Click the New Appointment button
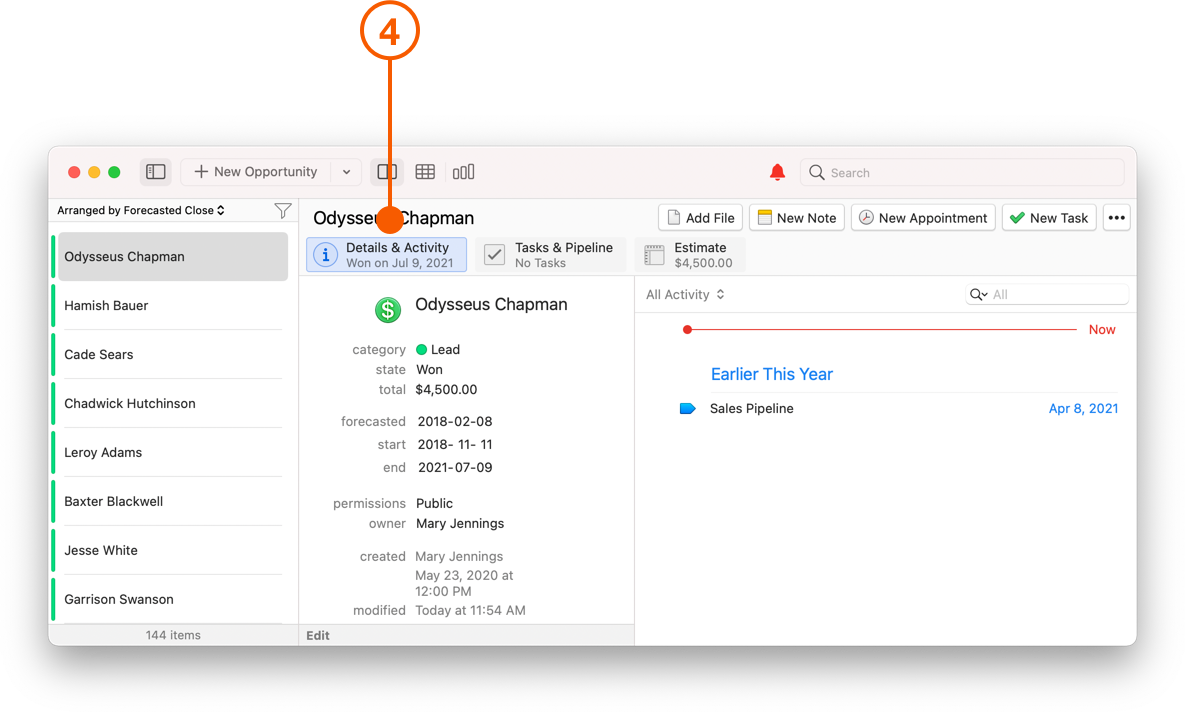The height and width of the screenshot is (712, 1186). 923,218
